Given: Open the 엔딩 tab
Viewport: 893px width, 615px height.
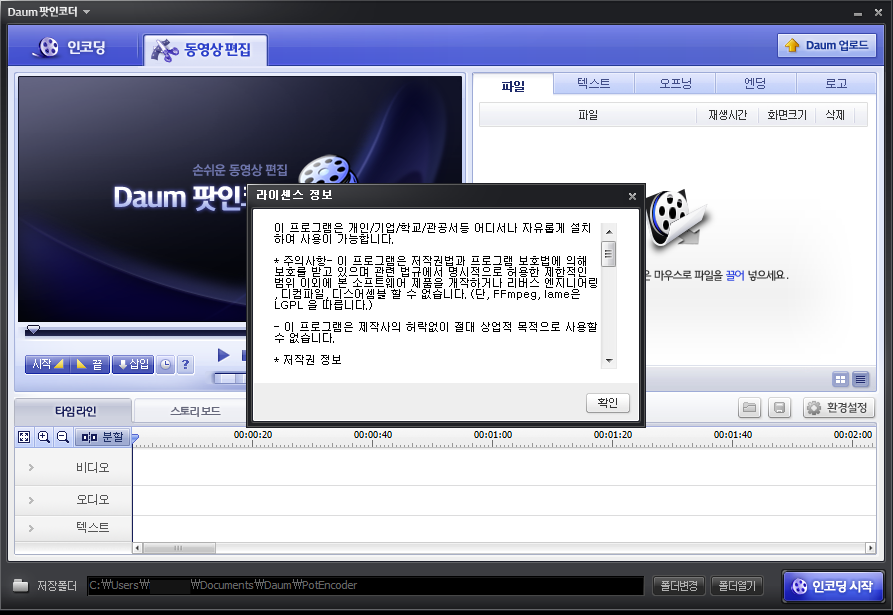Looking at the screenshot, I should [755, 83].
